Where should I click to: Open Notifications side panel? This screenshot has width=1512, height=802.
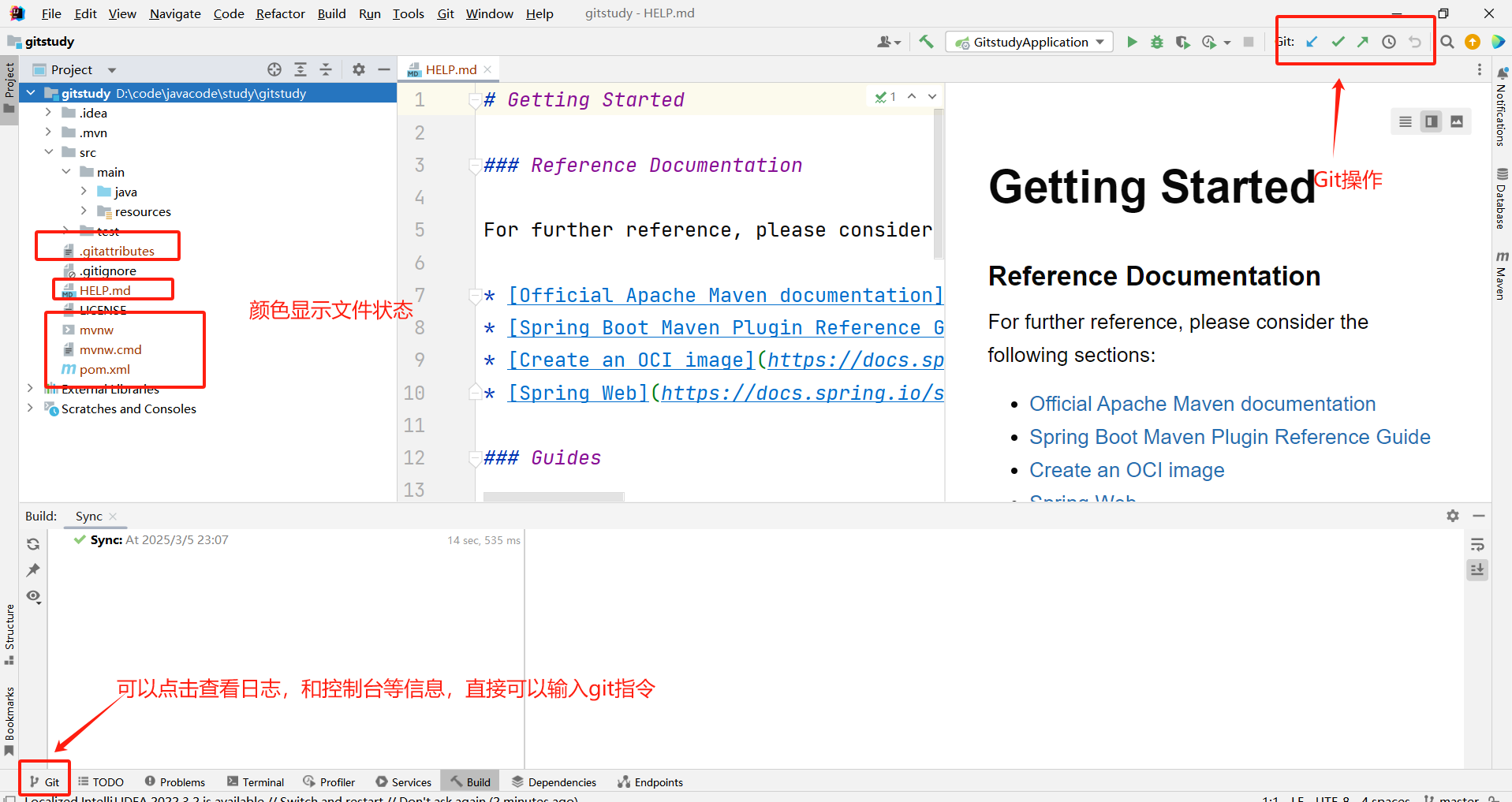(x=1501, y=106)
